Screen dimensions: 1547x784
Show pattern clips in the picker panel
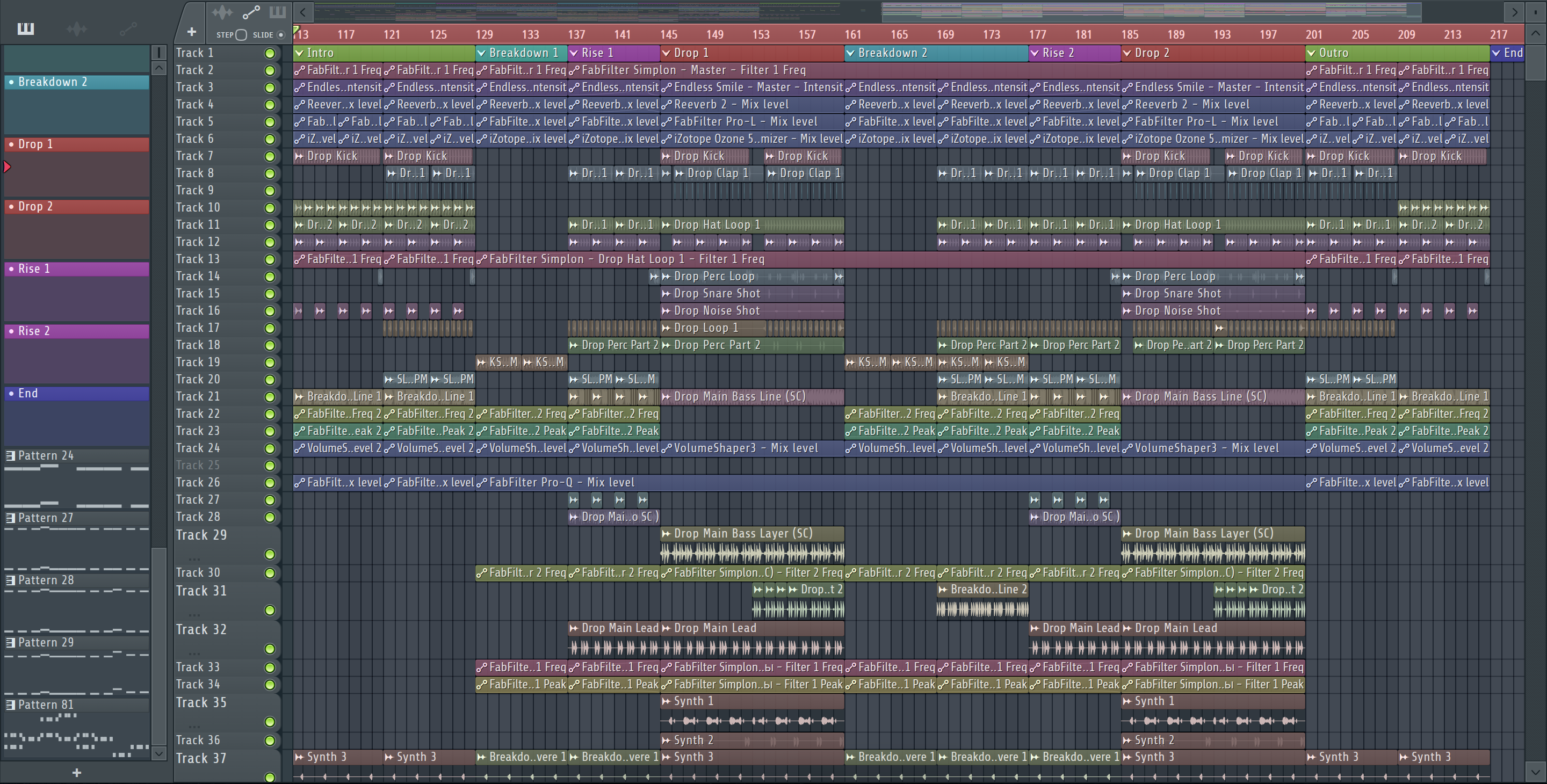[x=25, y=28]
